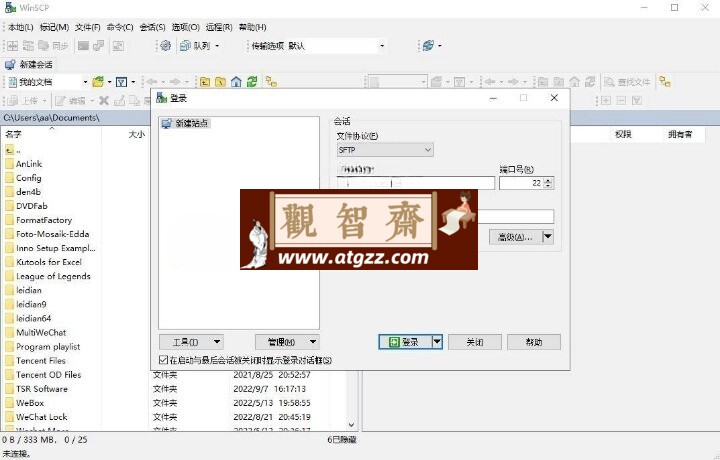Open the file protocol SFTP dropdown
This screenshot has height=460, width=720.
point(385,150)
